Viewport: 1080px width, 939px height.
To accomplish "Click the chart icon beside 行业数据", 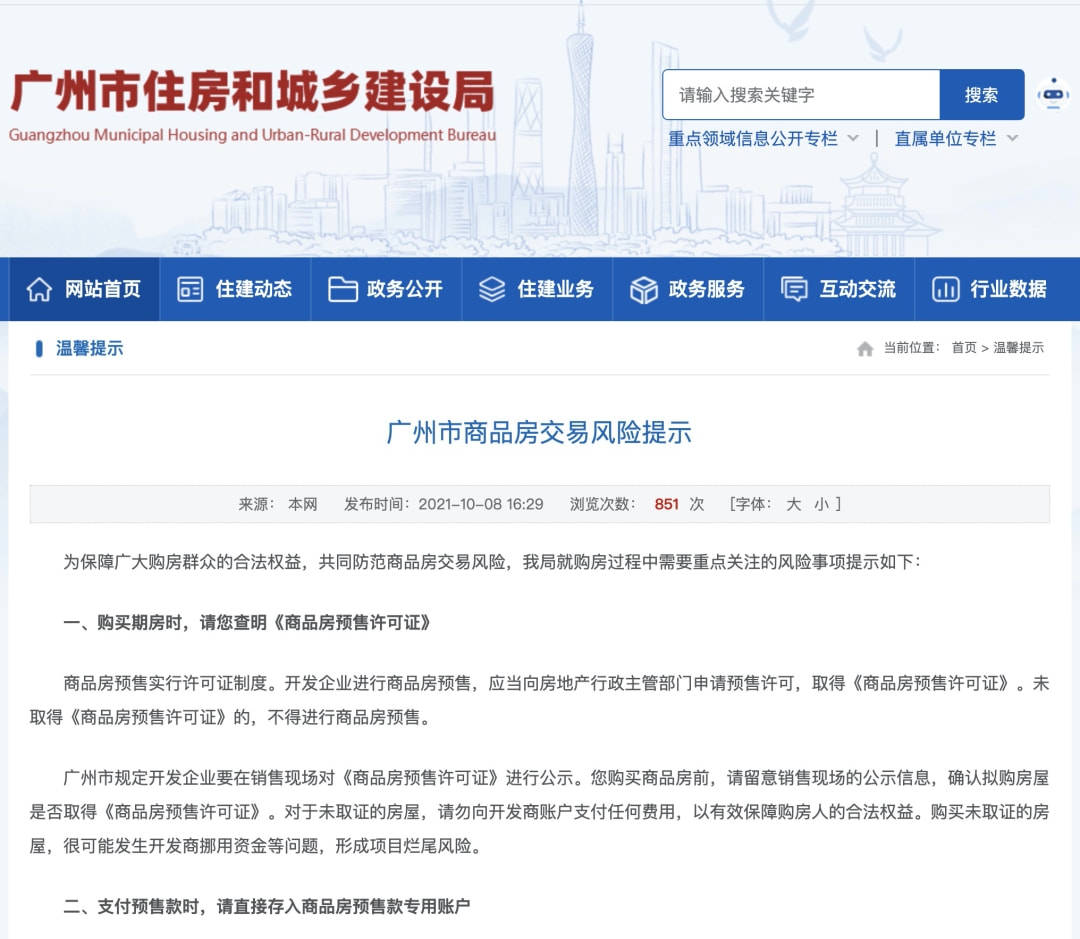I will click(x=945, y=290).
